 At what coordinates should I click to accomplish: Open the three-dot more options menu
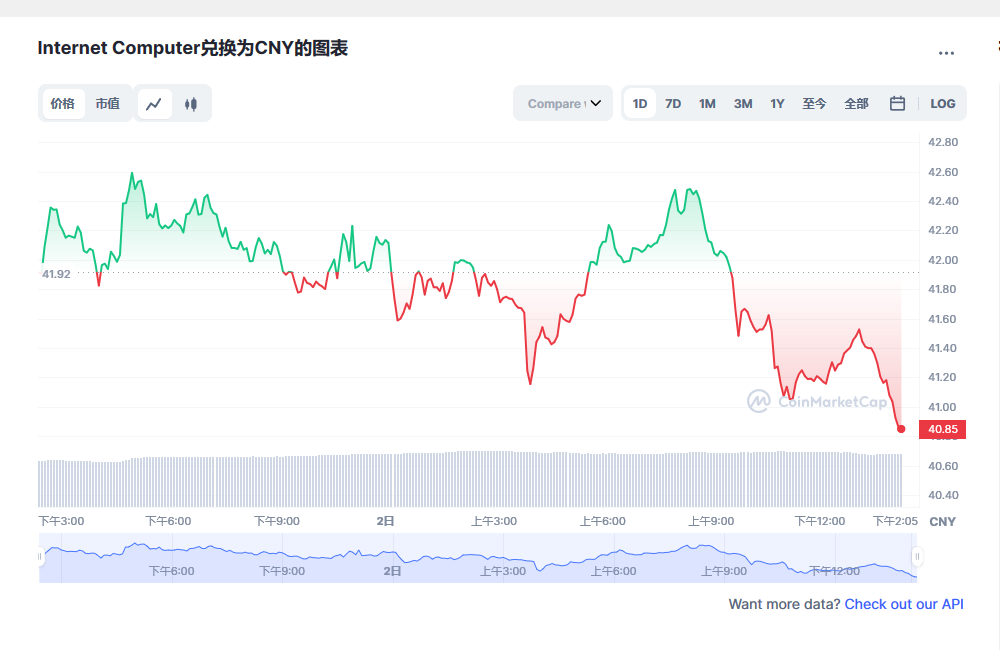946,53
